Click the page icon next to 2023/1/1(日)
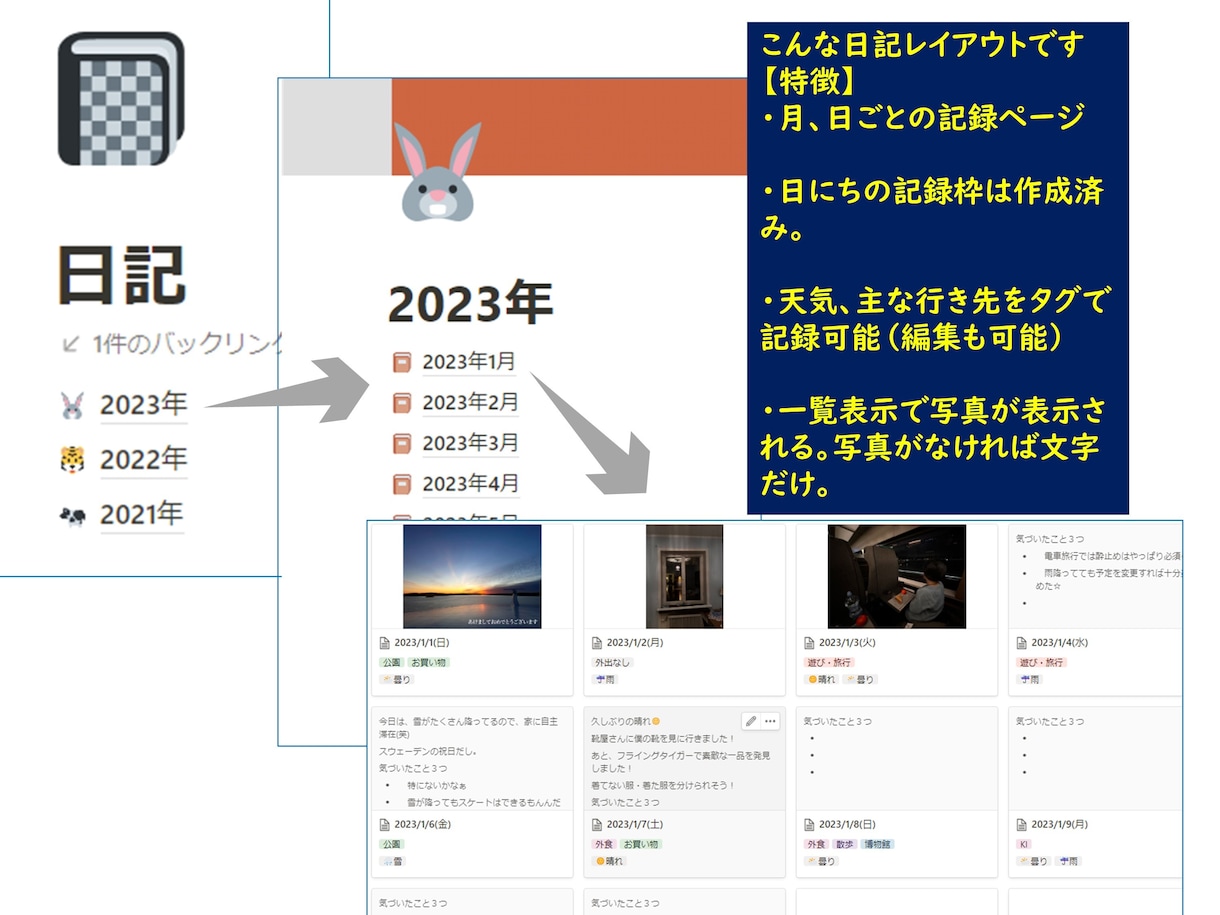1220x915 pixels. 385,643
